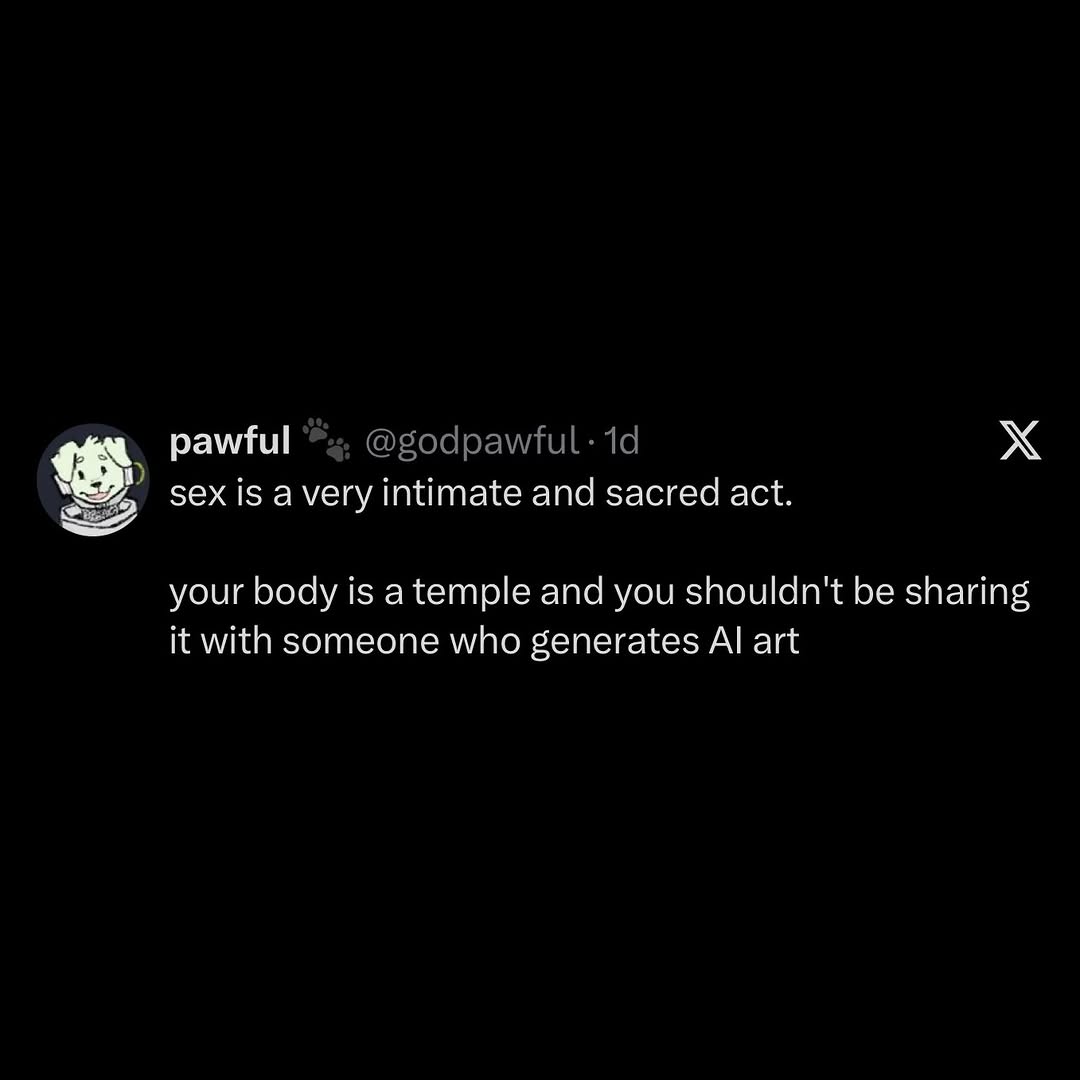Click the phrase "AI art"
Screen dimensions: 1080x1080
(753, 641)
